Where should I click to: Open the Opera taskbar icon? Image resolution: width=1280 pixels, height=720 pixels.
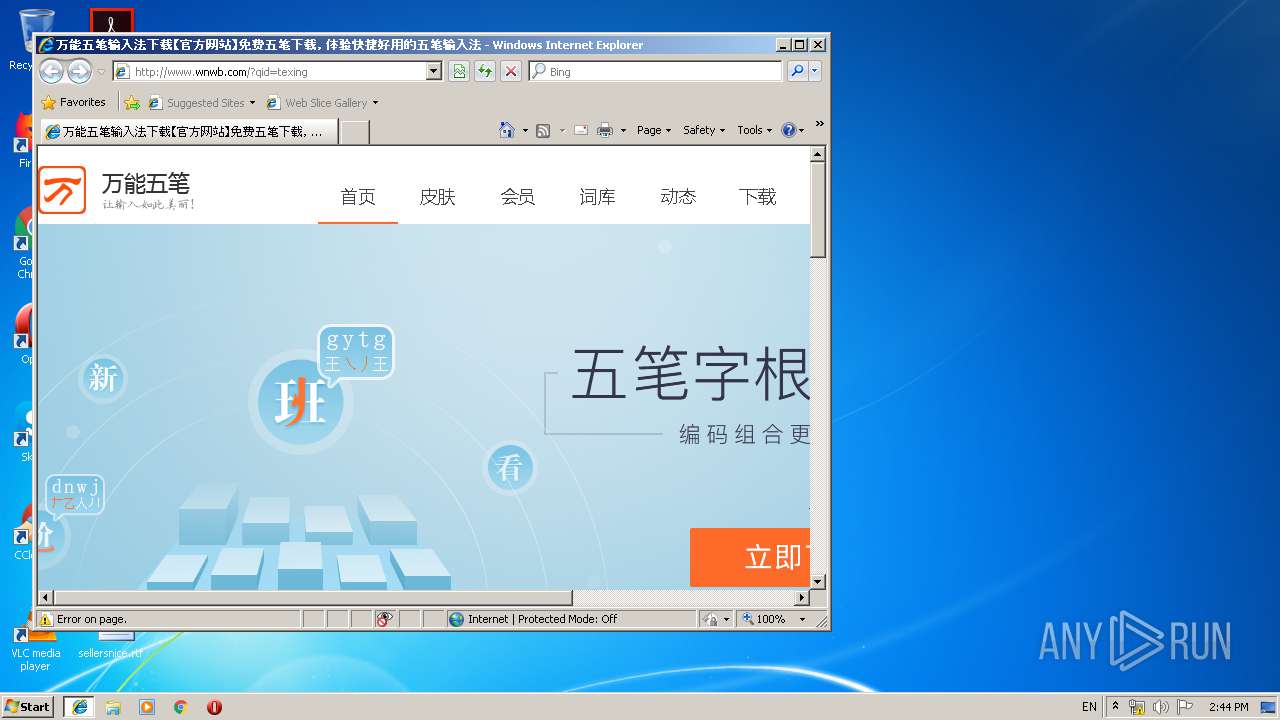point(214,707)
